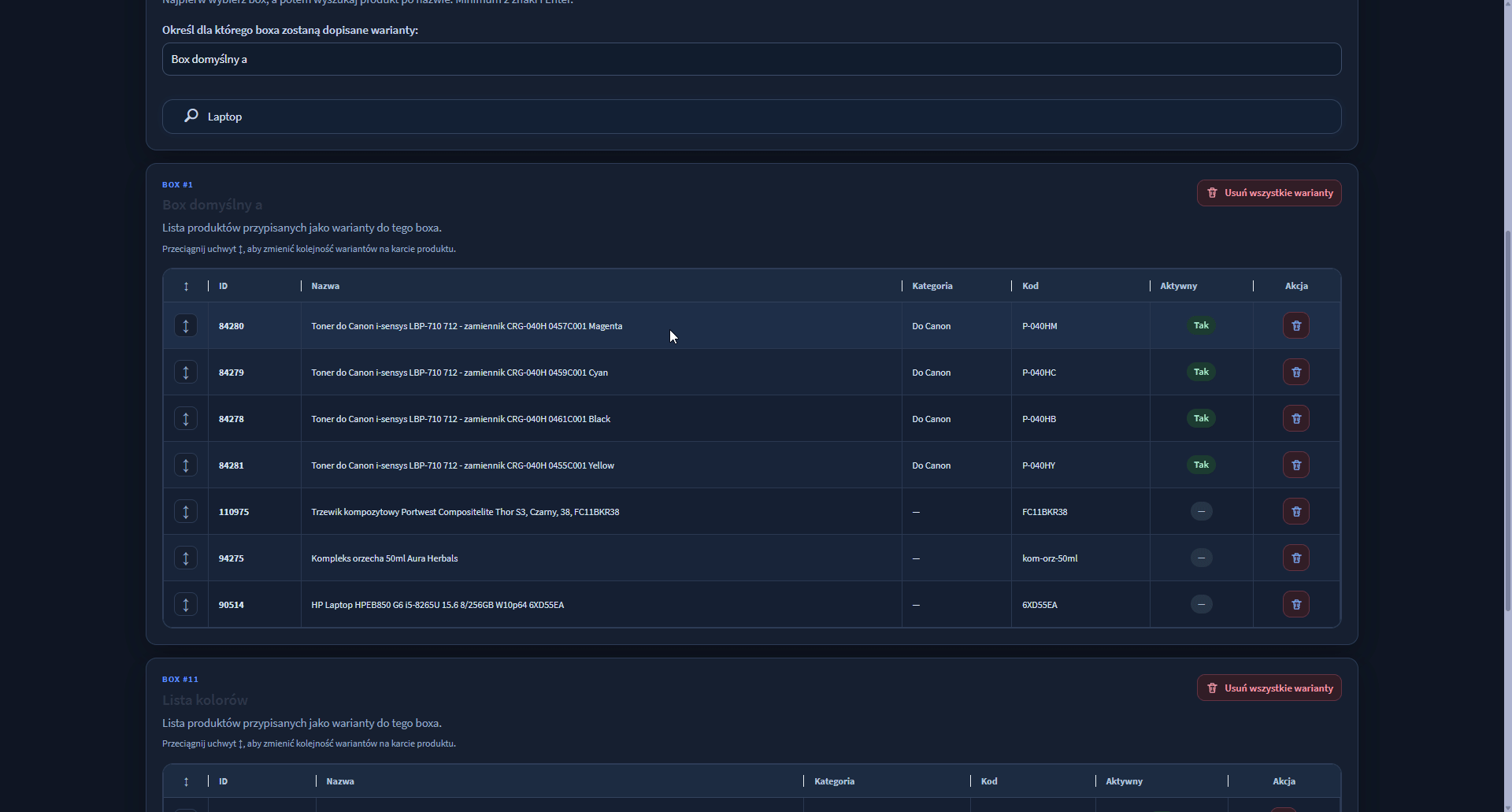The width and height of the screenshot is (1512, 812).
Task: Grab reorder handle for row 110975
Action: [186, 511]
